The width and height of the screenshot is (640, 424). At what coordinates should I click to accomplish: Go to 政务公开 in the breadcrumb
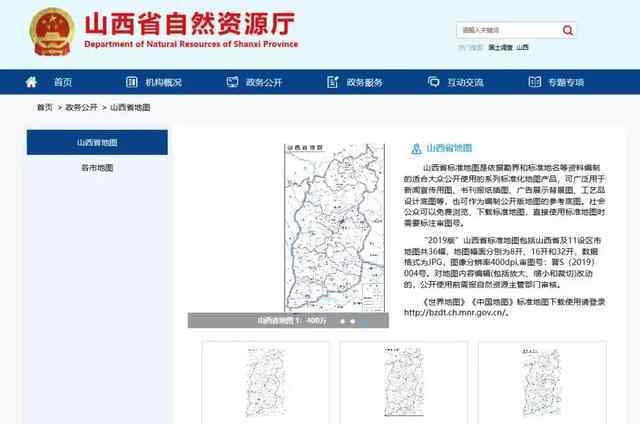pyautogui.click(x=81, y=107)
